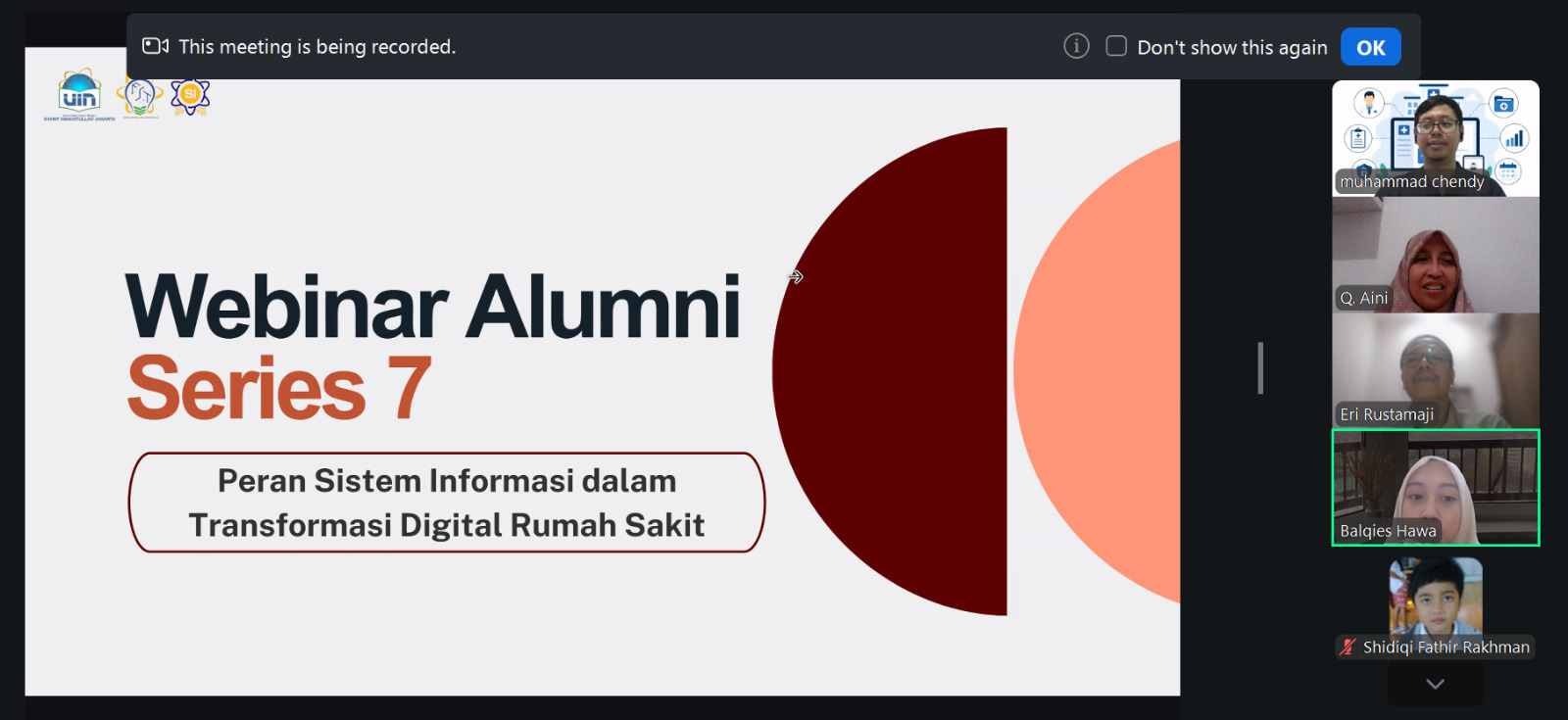Click the Balqies Hawa name label
This screenshot has width=1568, height=720.
(x=1388, y=531)
